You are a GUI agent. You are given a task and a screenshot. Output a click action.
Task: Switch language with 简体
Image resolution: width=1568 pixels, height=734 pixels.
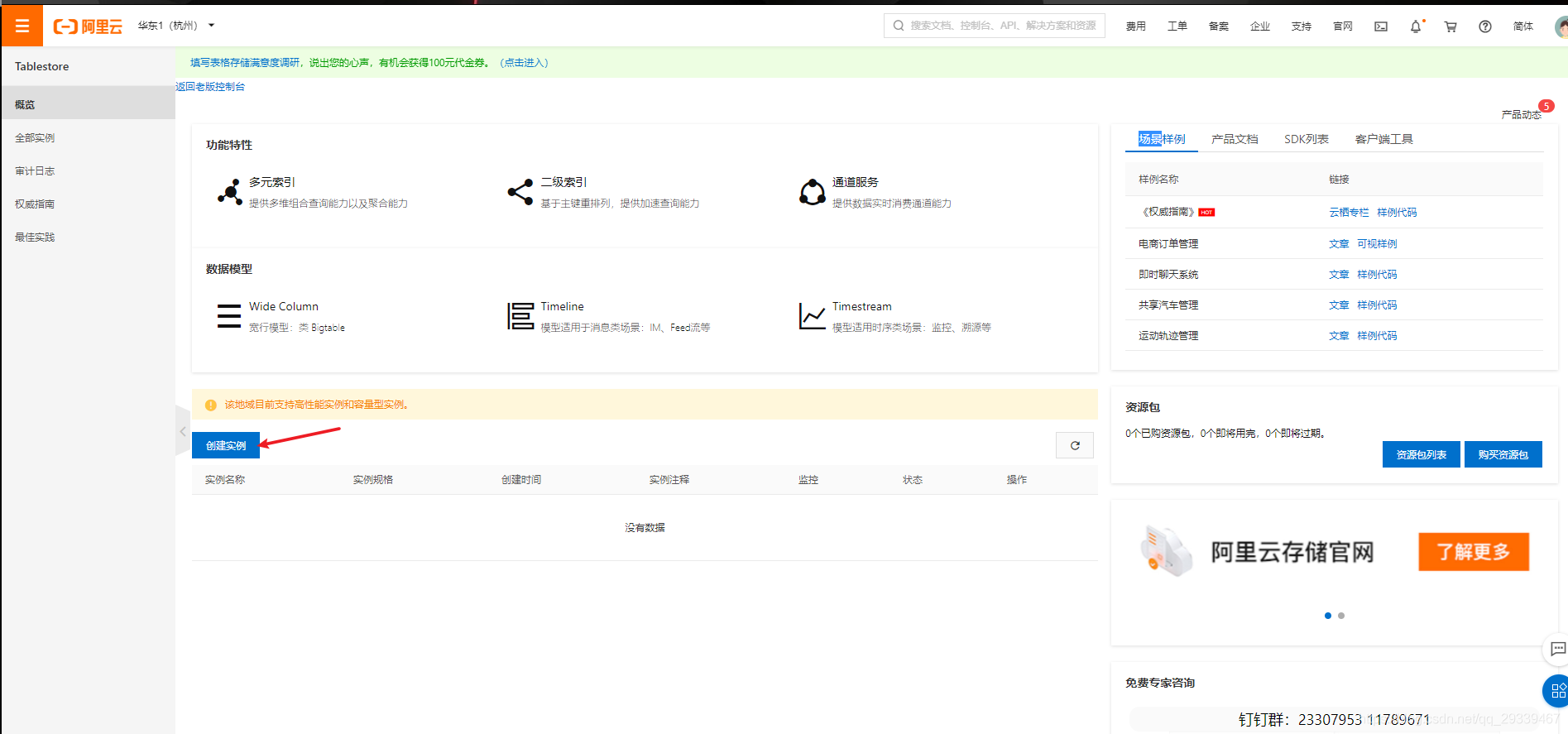(1523, 26)
